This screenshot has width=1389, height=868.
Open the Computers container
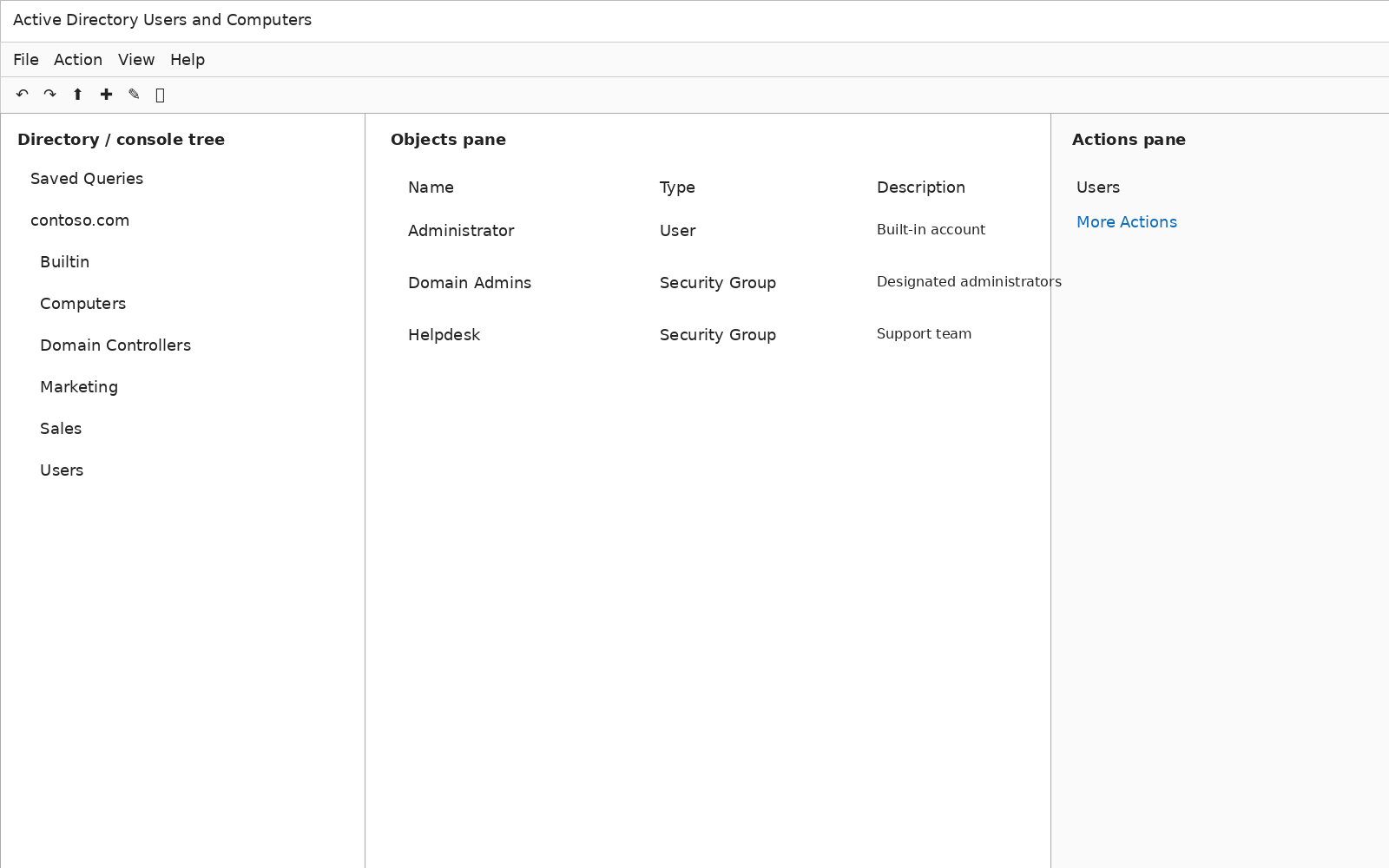click(83, 304)
